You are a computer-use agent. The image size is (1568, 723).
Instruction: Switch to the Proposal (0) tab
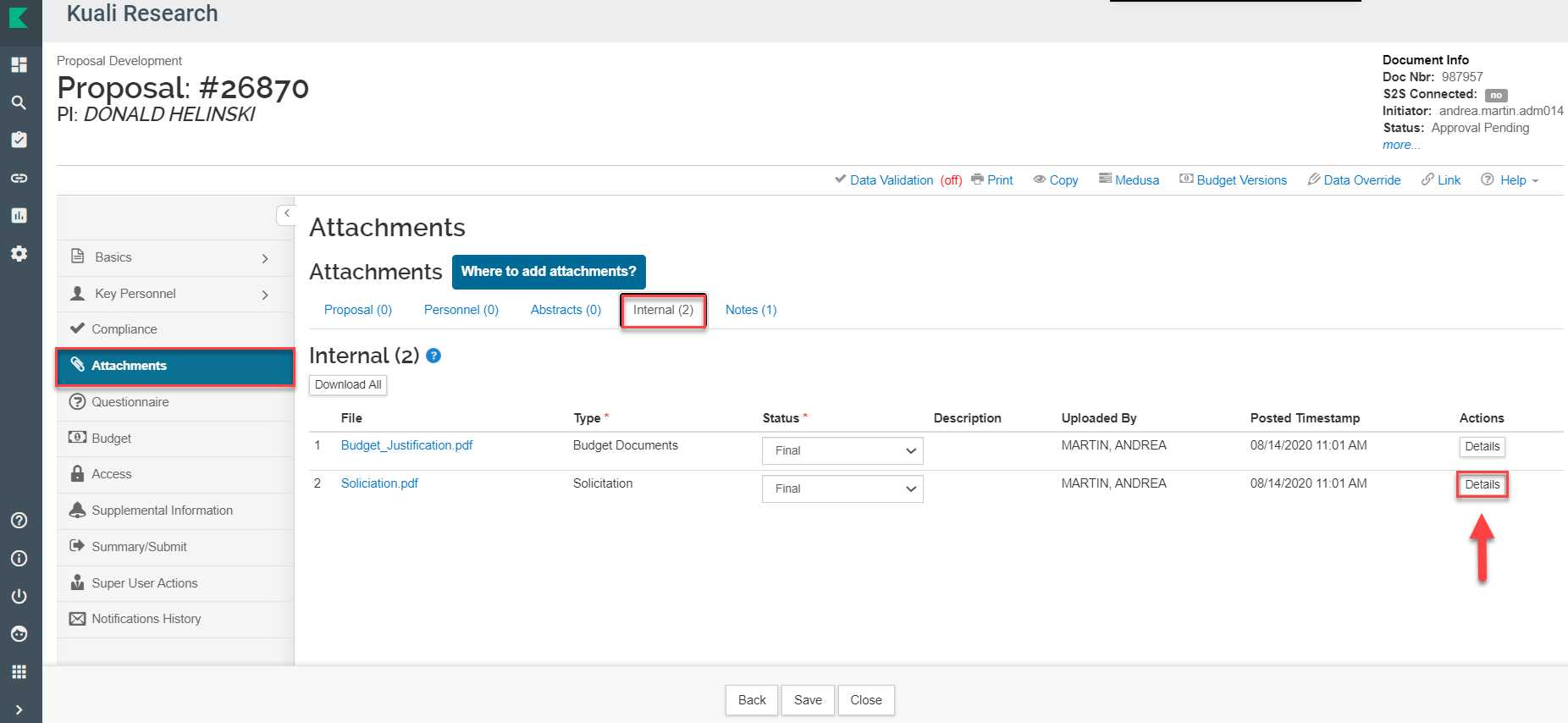[x=358, y=310]
